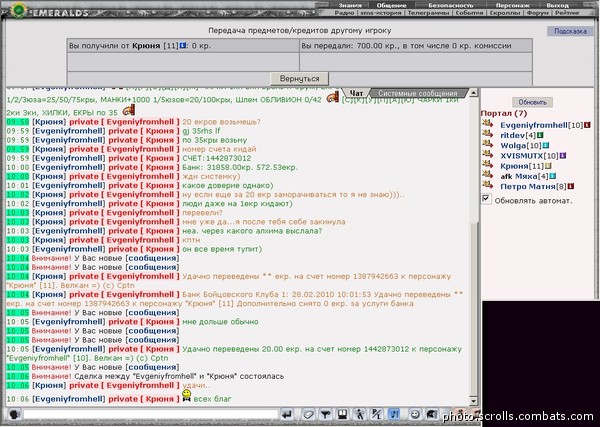Viewport: 600px width, 427px height.
Task: Click the yellow smiley in last chat message
Action: [x=186, y=395]
